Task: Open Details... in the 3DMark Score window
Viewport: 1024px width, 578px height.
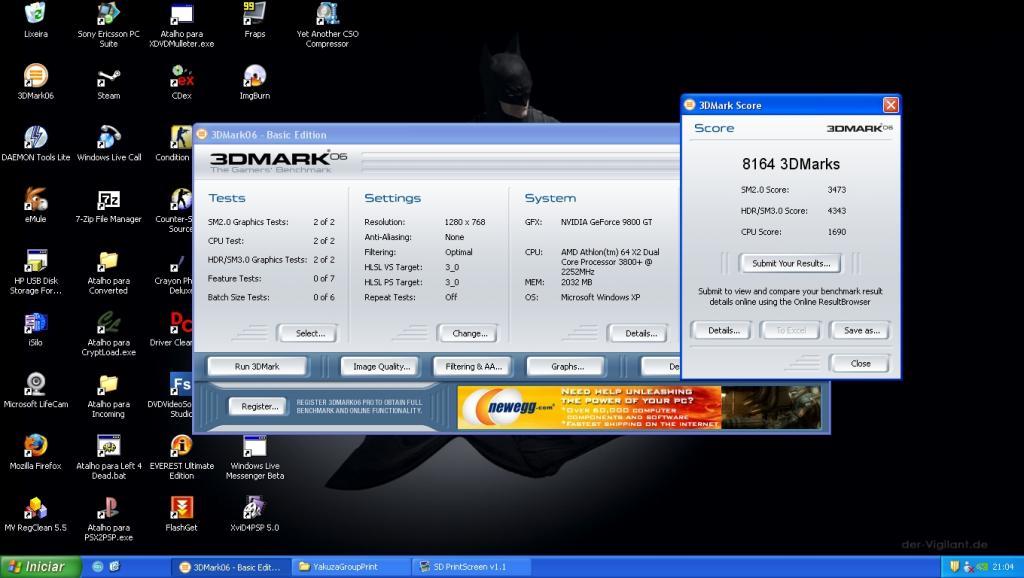Action: 722,330
